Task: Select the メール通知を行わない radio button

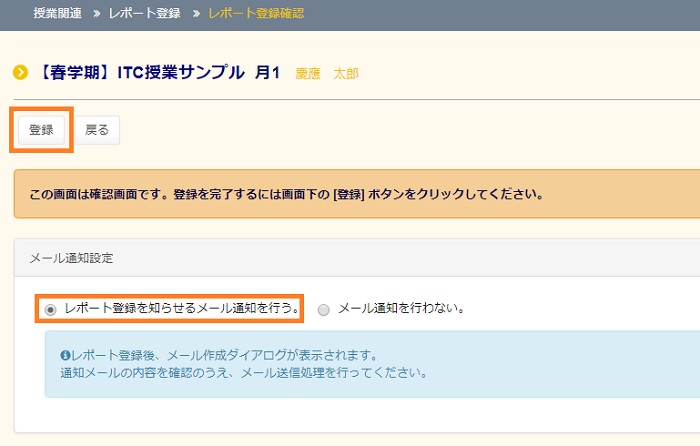Action: click(x=323, y=309)
